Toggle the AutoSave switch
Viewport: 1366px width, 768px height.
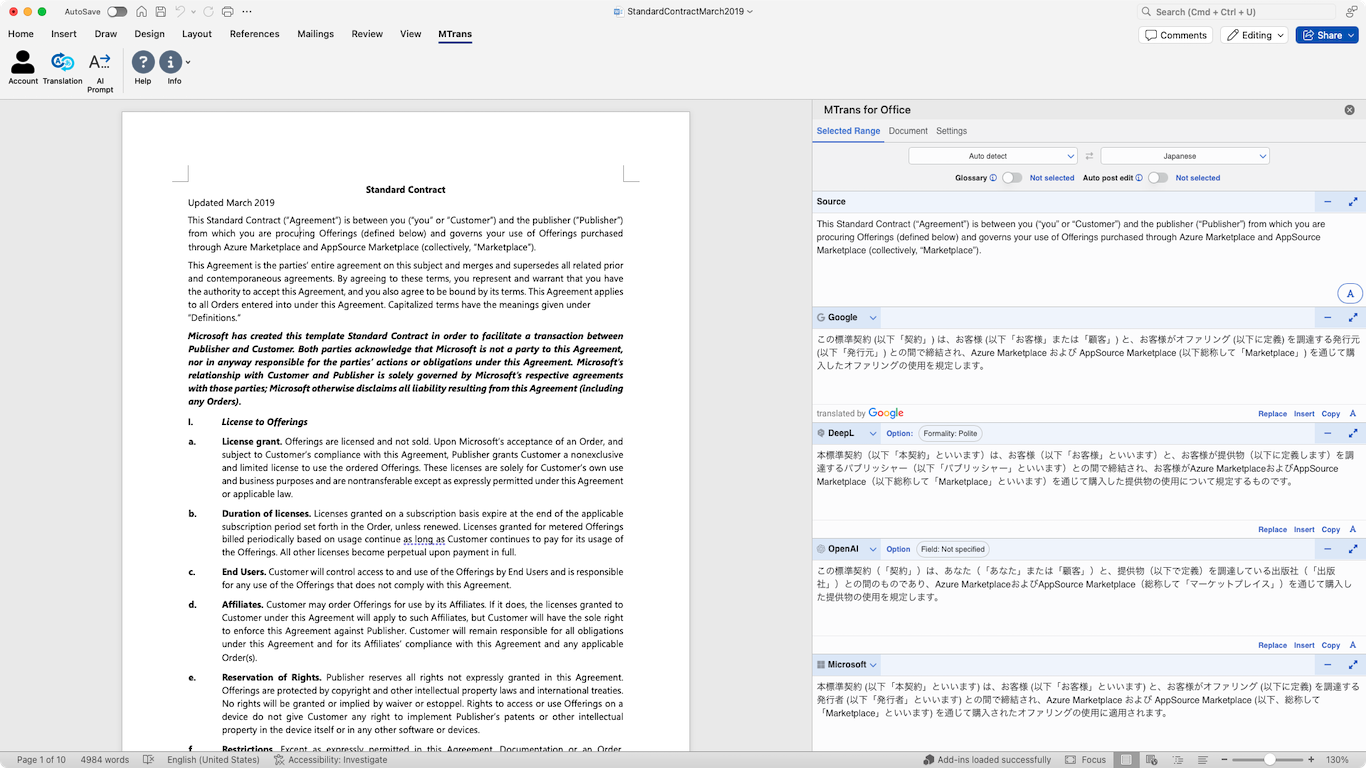pyautogui.click(x=117, y=12)
